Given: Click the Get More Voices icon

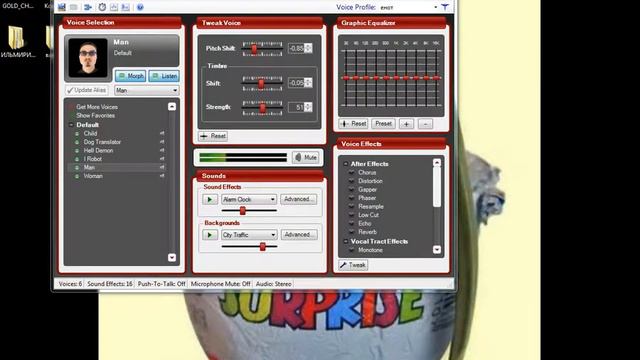Looking at the screenshot, I should [71, 107].
